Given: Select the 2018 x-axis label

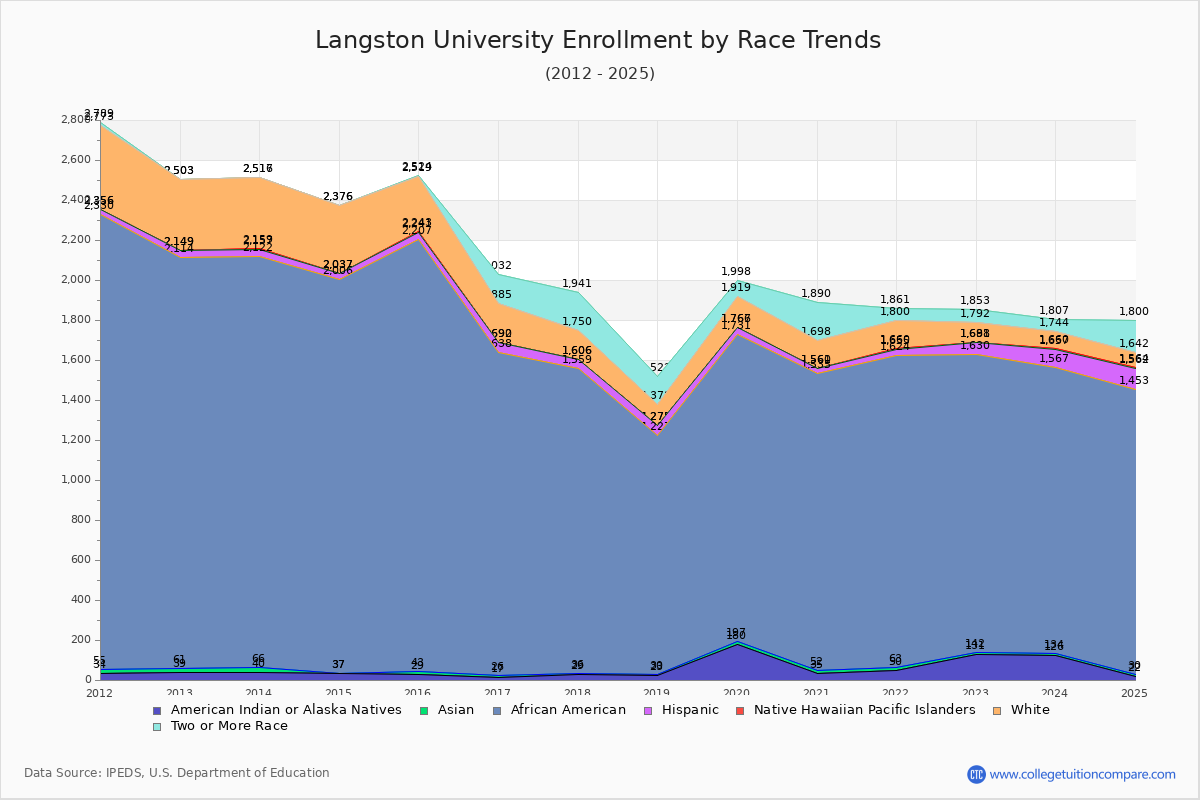Looking at the screenshot, I should 577,693.
